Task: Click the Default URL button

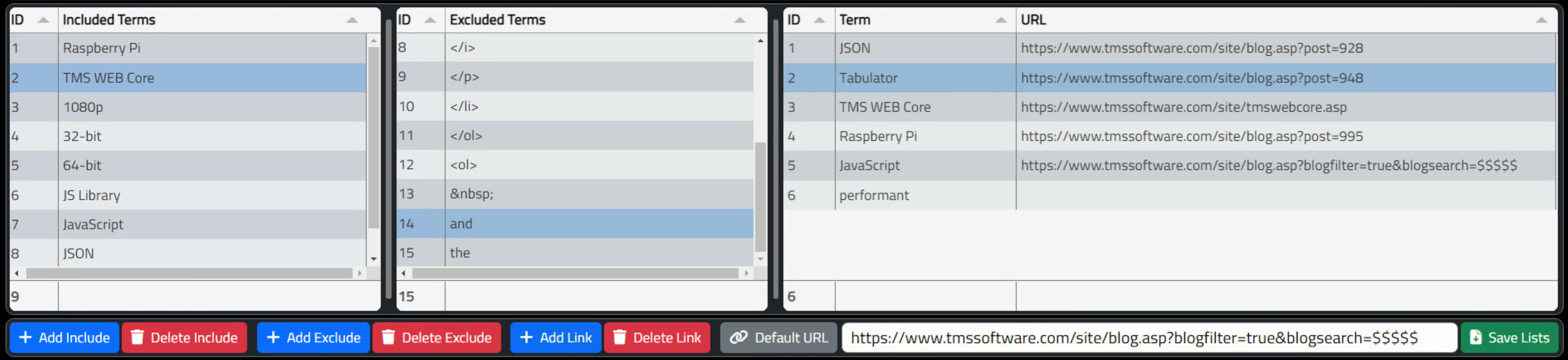Action: (779, 338)
